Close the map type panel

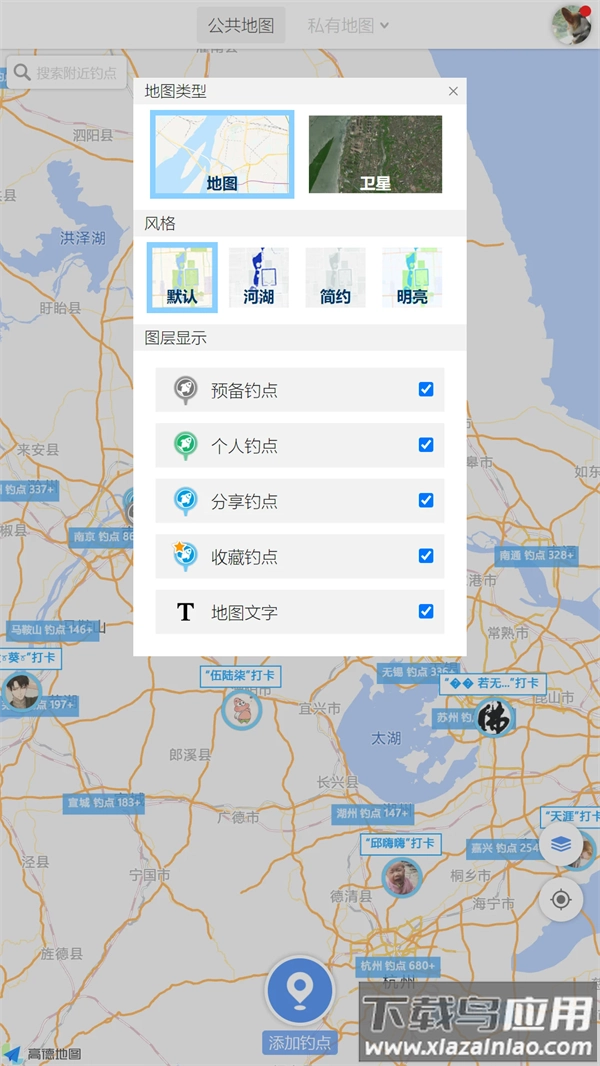[453, 91]
